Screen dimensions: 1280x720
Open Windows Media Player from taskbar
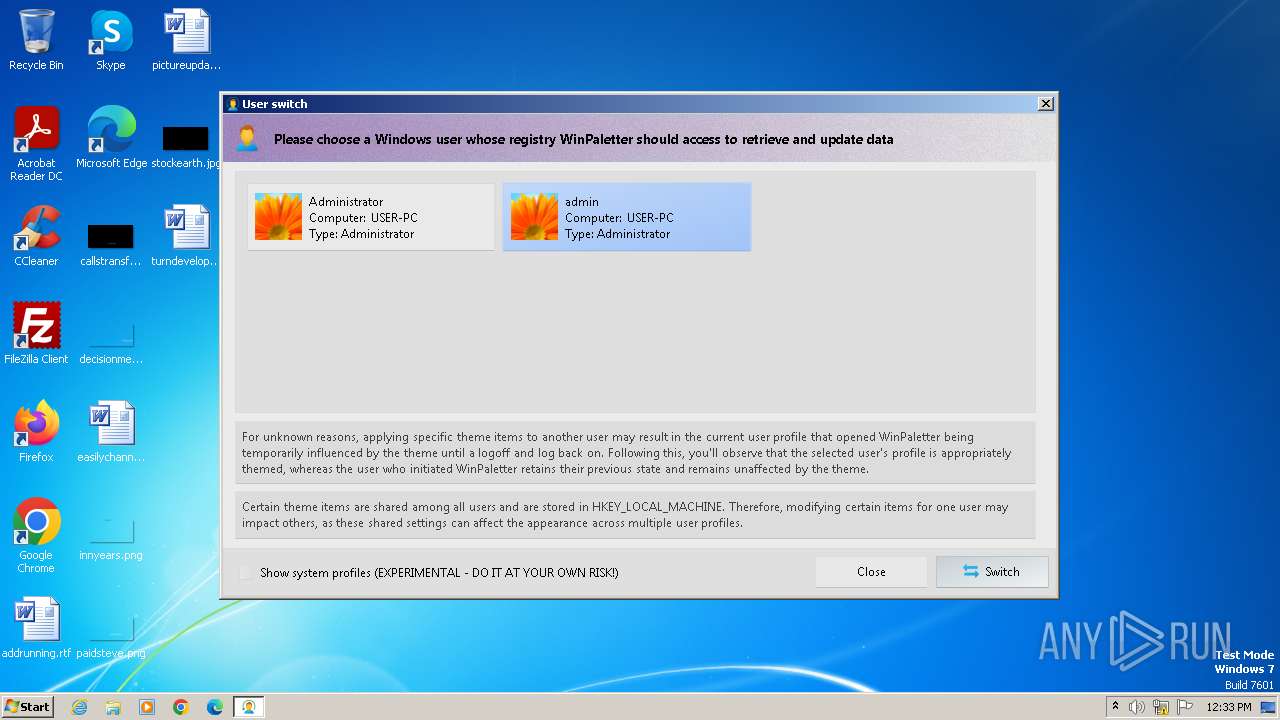(x=147, y=707)
